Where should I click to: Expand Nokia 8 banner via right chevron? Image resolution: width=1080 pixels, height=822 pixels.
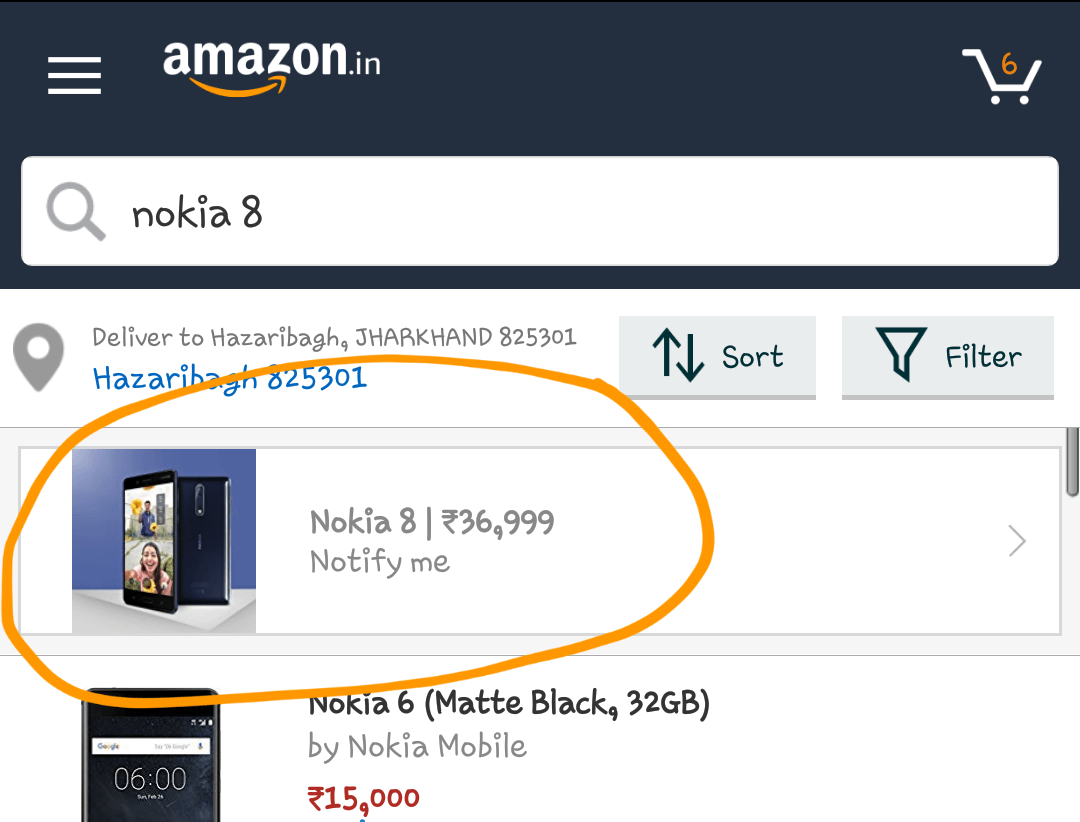point(1017,540)
